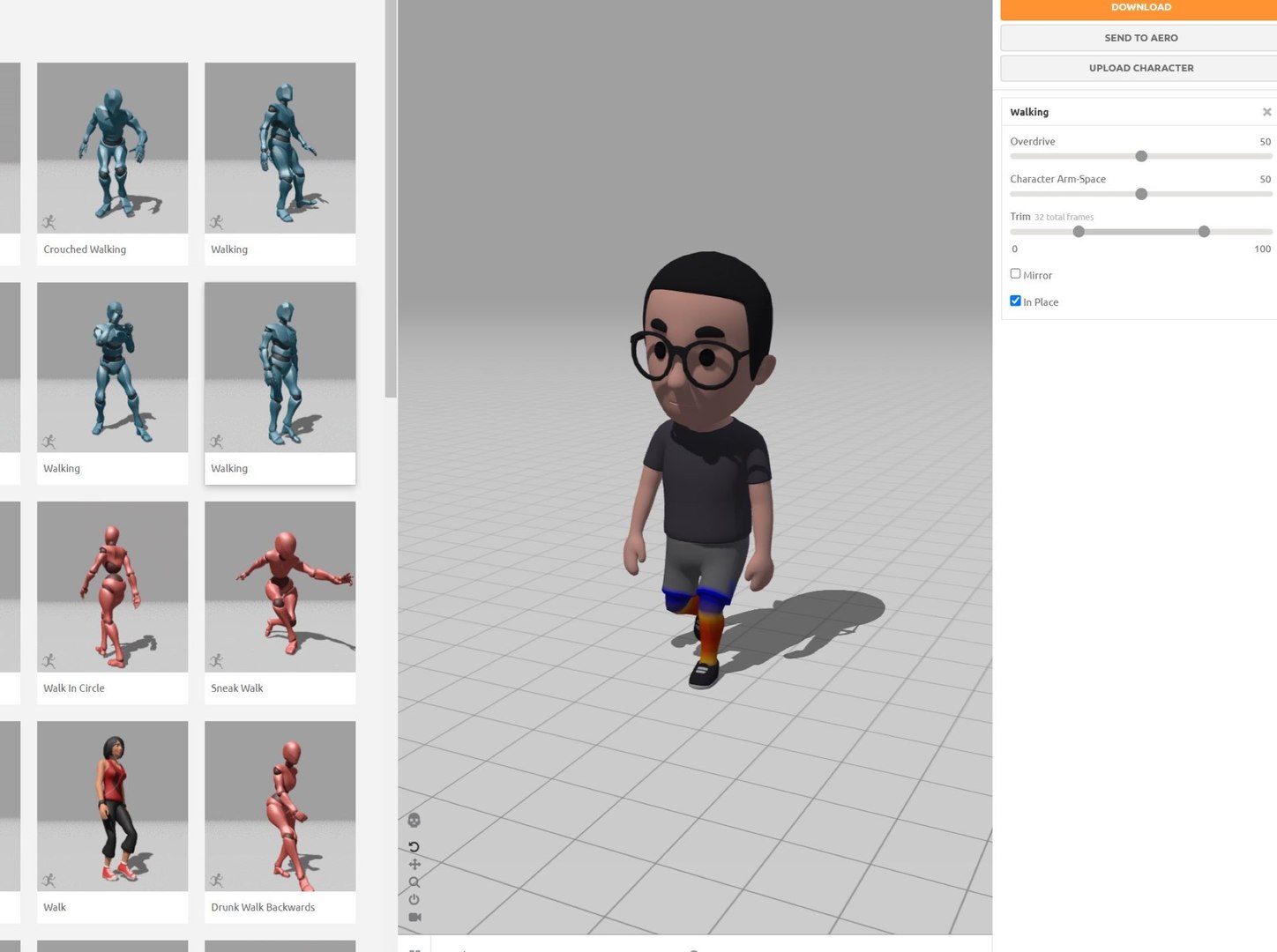Click the orange Download button

point(1140,9)
